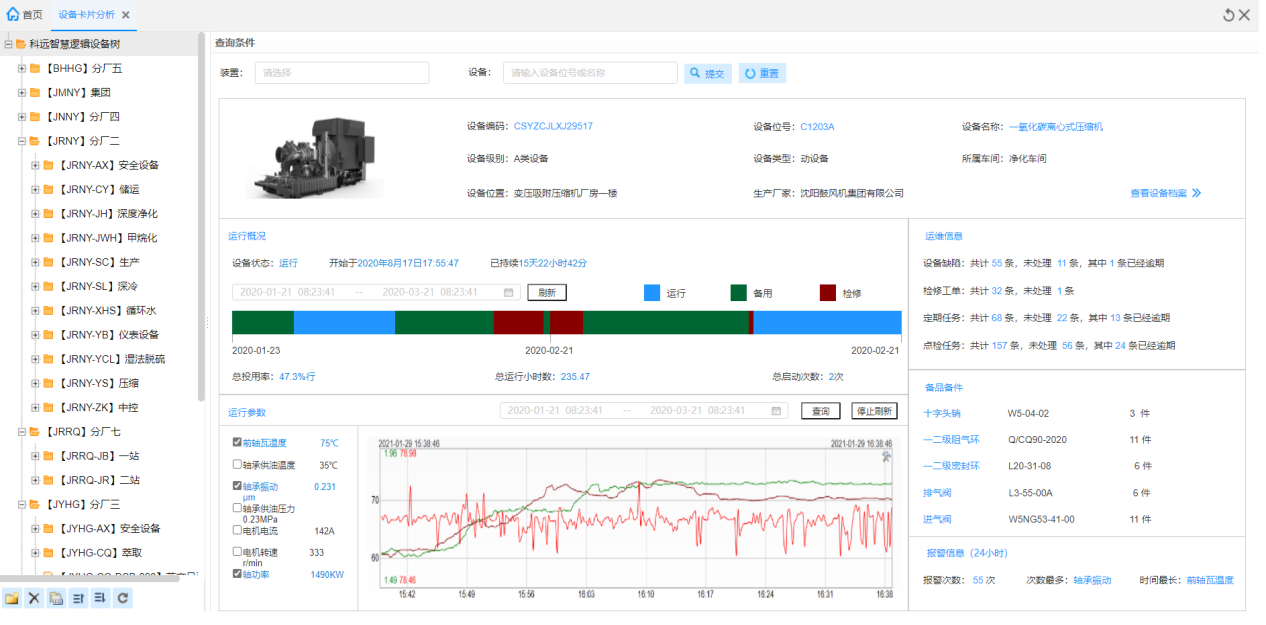Click folder icon of 科远智慧逻辑设备树 root
This screenshot has width=1266, height=625.
pos(21,44)
